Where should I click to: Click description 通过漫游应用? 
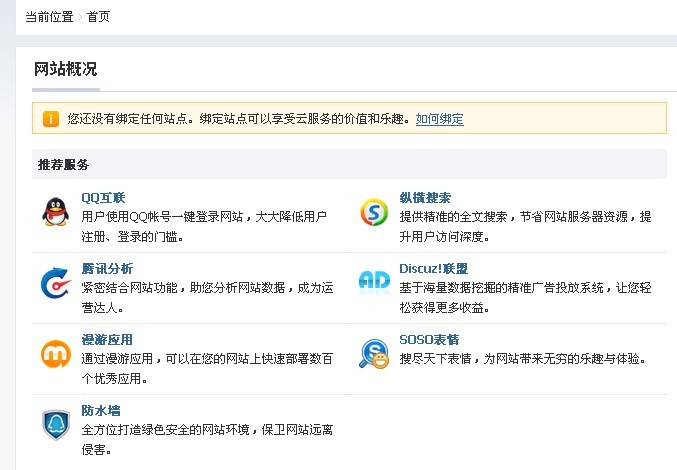[x=117, y=359]
